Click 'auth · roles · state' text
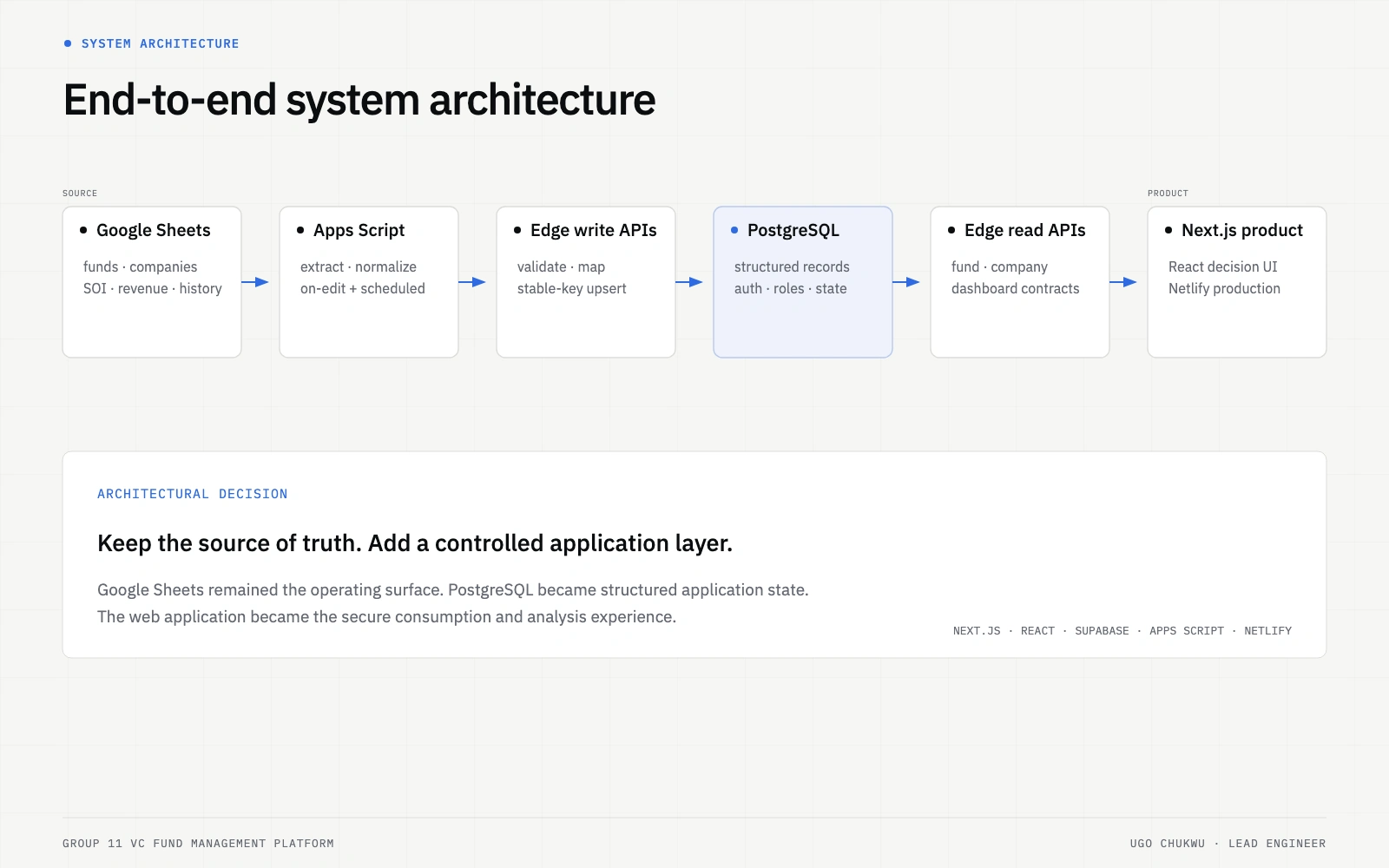 (x=790, y=288)
